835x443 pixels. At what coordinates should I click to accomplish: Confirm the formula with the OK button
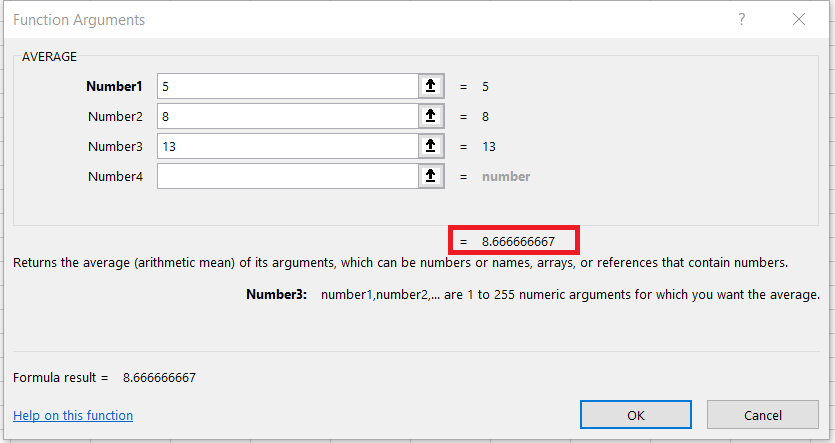pos(635,415)
